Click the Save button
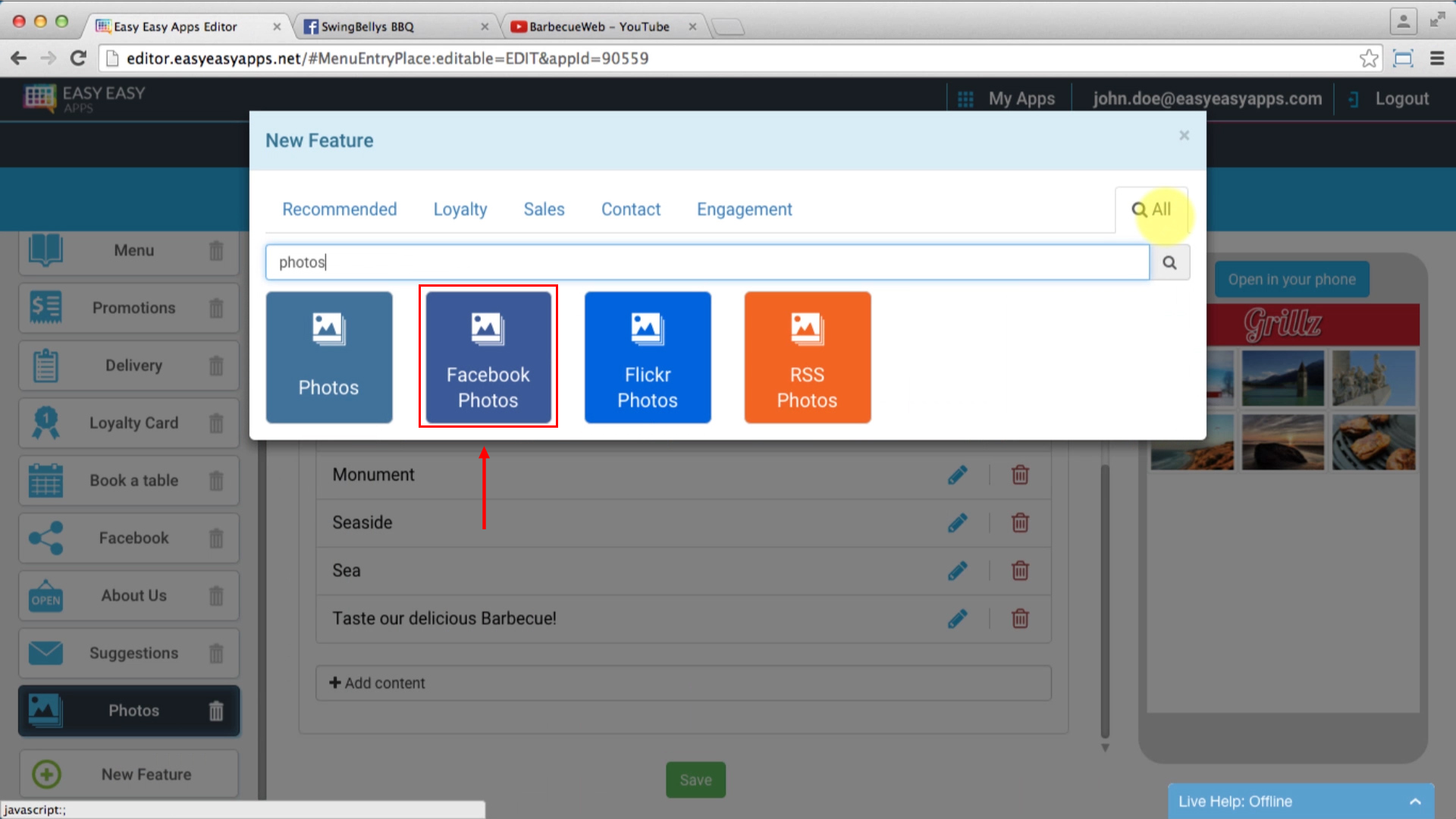1456x819 pixels. (696, 780)
